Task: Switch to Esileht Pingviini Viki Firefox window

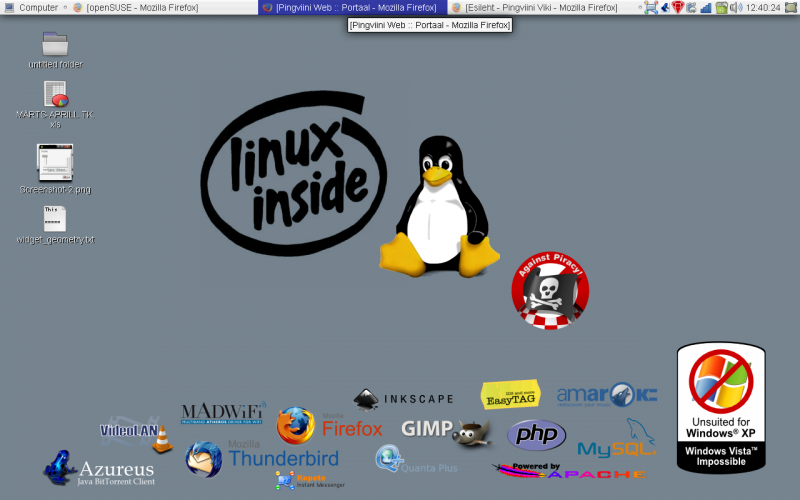Action: pos(536,8)
